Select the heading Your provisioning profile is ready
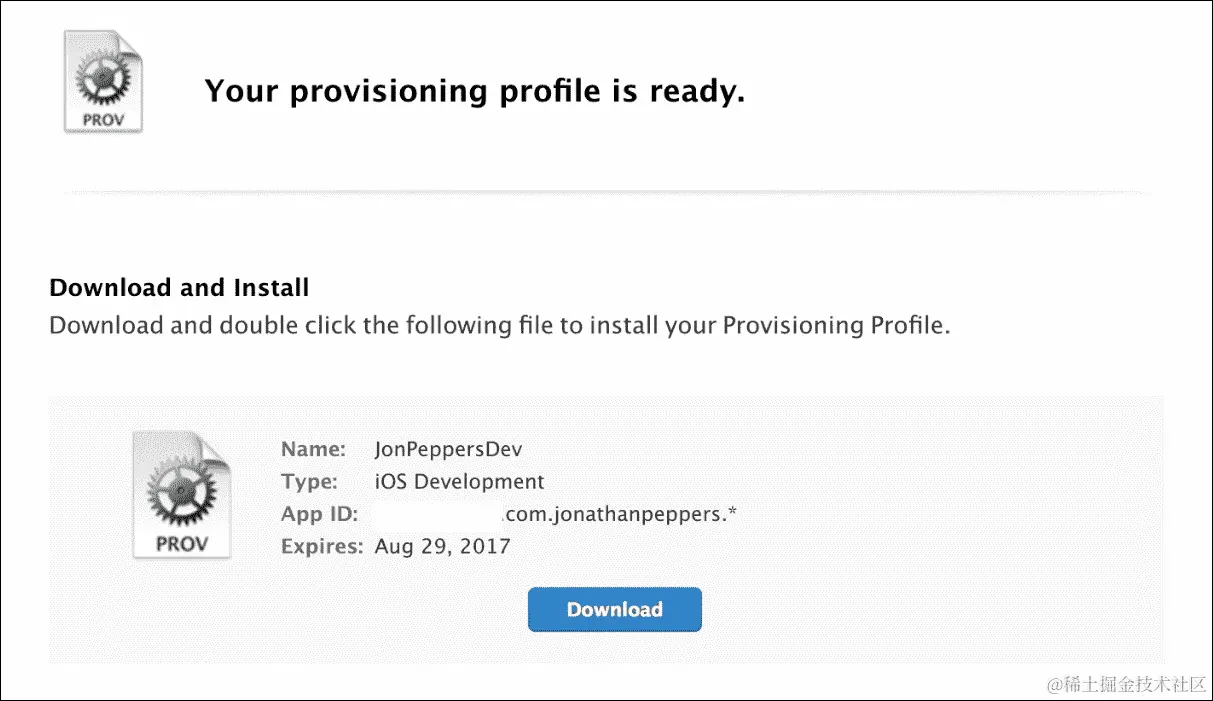1213x701 pixels. [474, 91]
